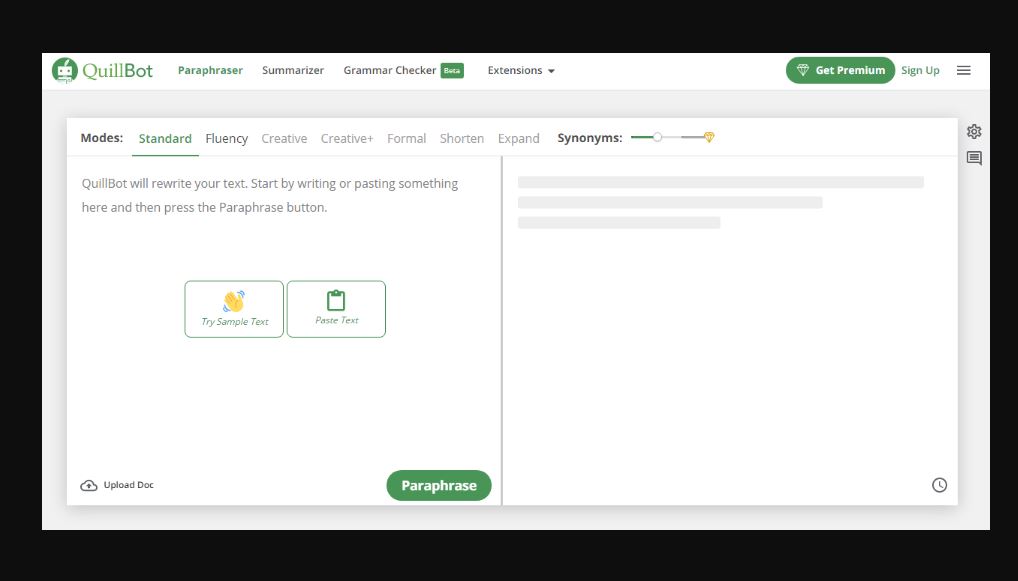The image size is (1018, 581).
Task: Click the Beta badge next to Grammar Checker
Action: (x=452, y=70)
